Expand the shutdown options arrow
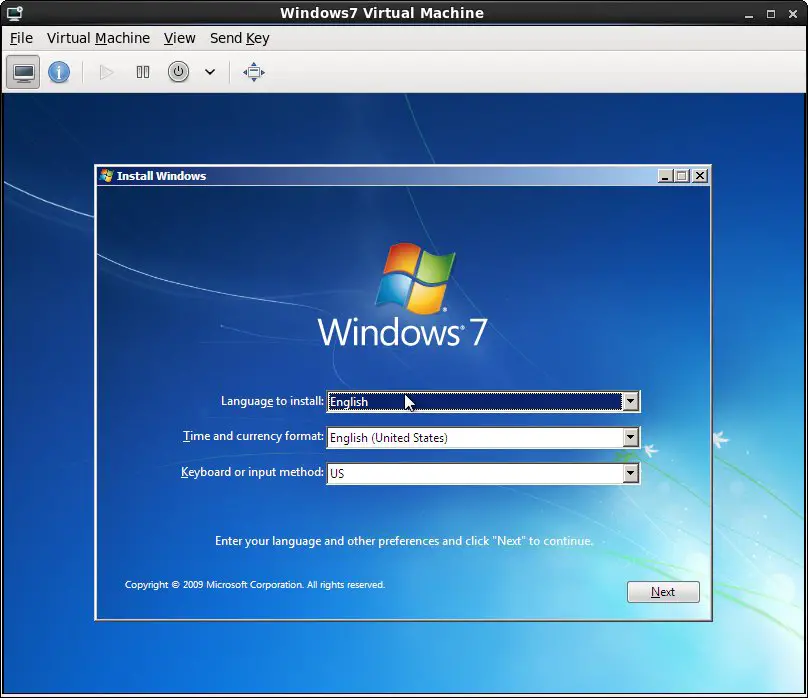The width and height of the screenshot is (808, 698). [210, 72]
